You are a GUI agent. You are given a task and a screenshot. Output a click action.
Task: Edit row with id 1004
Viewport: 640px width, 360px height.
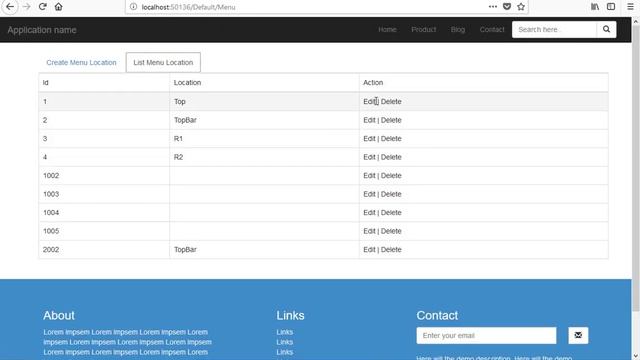369,212
